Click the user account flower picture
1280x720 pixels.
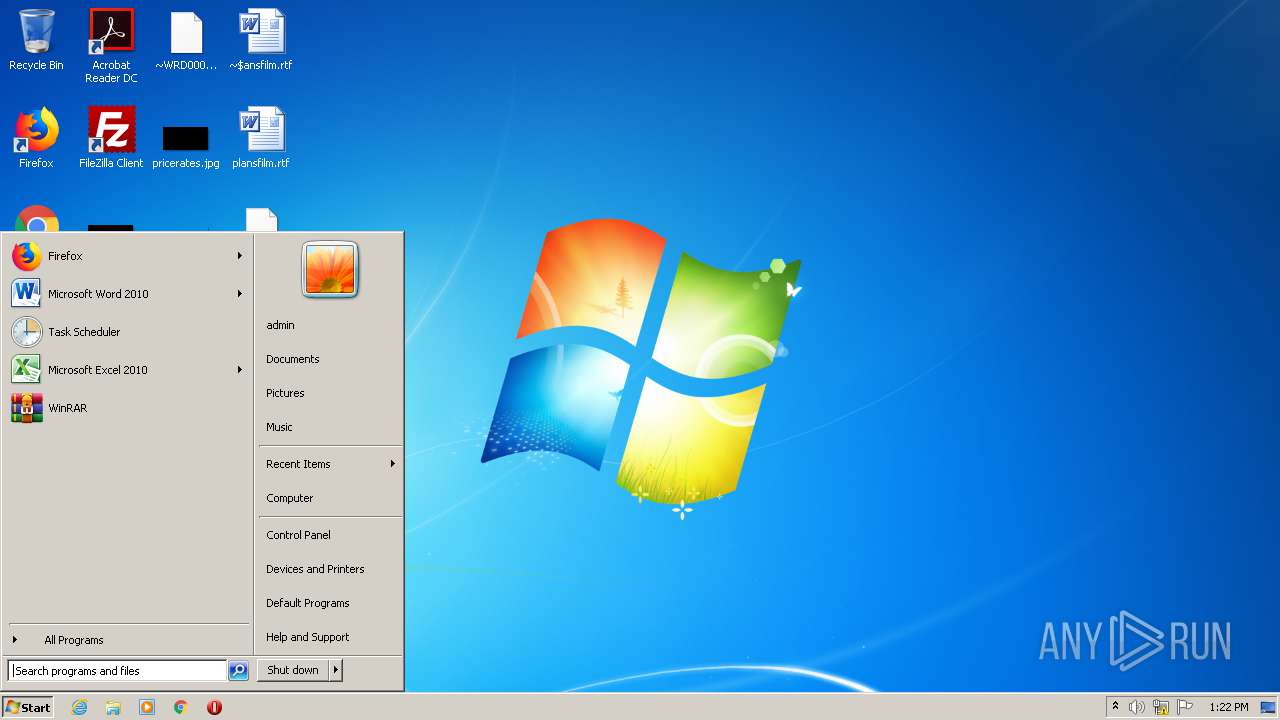tap(330, 270)
